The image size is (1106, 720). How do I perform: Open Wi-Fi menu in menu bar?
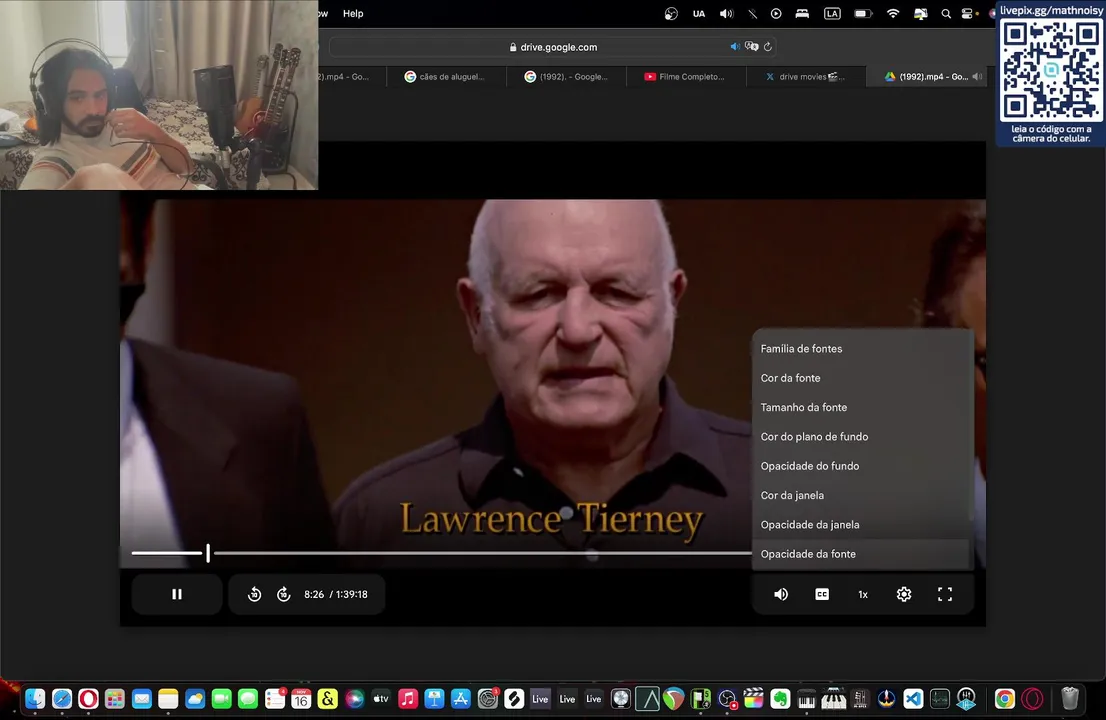tap(893, 13)
